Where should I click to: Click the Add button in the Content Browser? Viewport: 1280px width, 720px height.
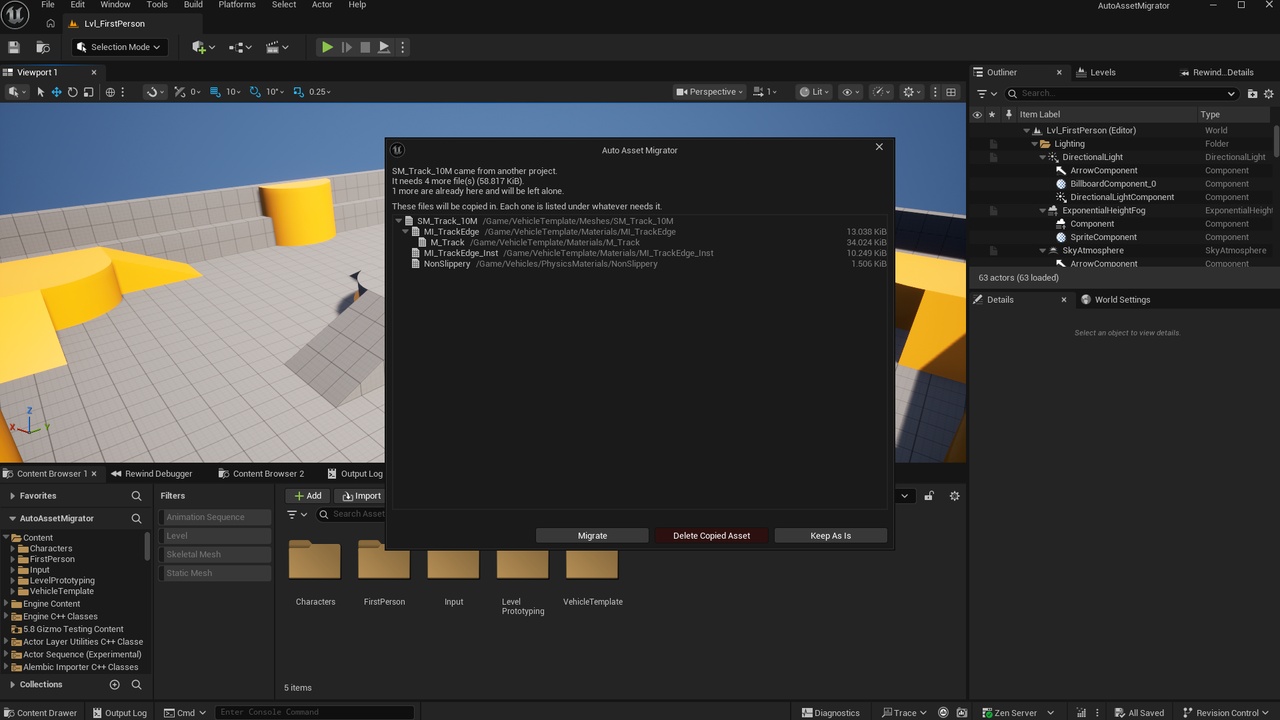(x=308, y=496)
